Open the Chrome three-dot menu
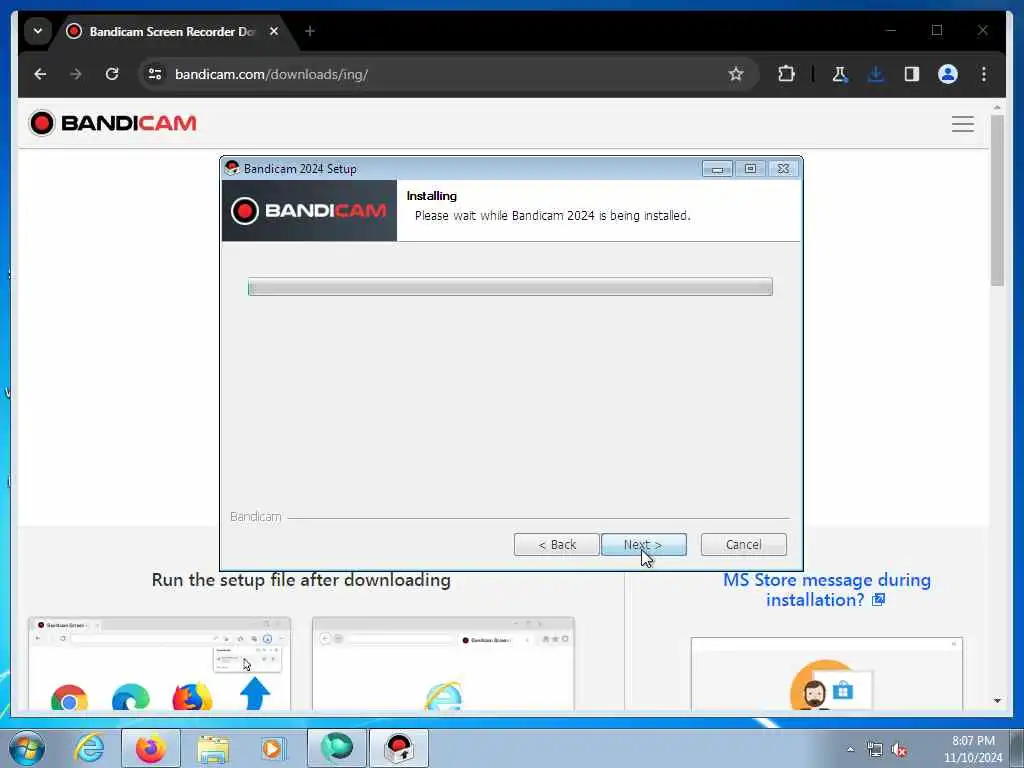Viewport: 1024px width, 768px height. tap(984, 74)
